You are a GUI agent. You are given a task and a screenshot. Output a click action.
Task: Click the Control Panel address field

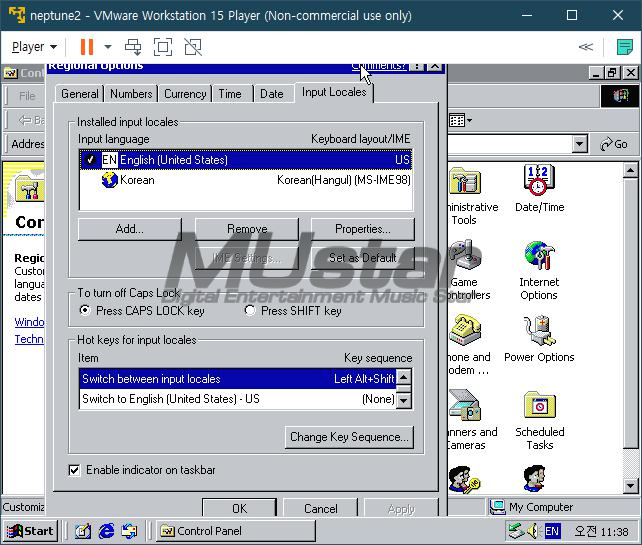pos(510,144)
